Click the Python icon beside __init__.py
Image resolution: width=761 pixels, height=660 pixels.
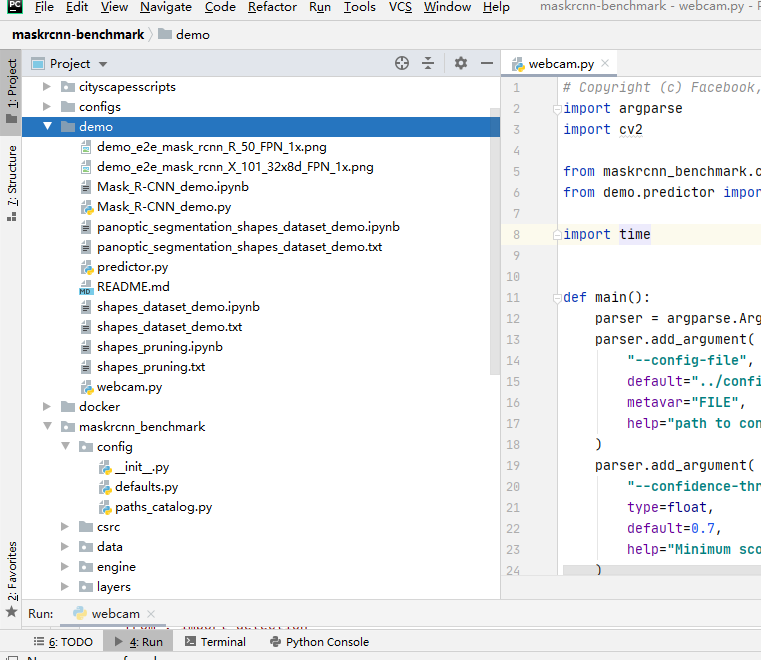104,467
